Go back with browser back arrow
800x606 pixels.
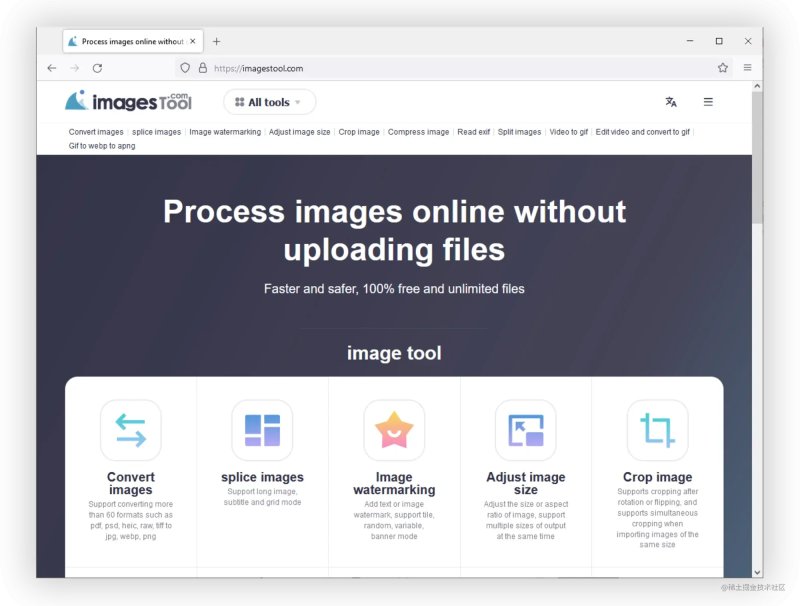pyautogui.click(x=52, y=68)
